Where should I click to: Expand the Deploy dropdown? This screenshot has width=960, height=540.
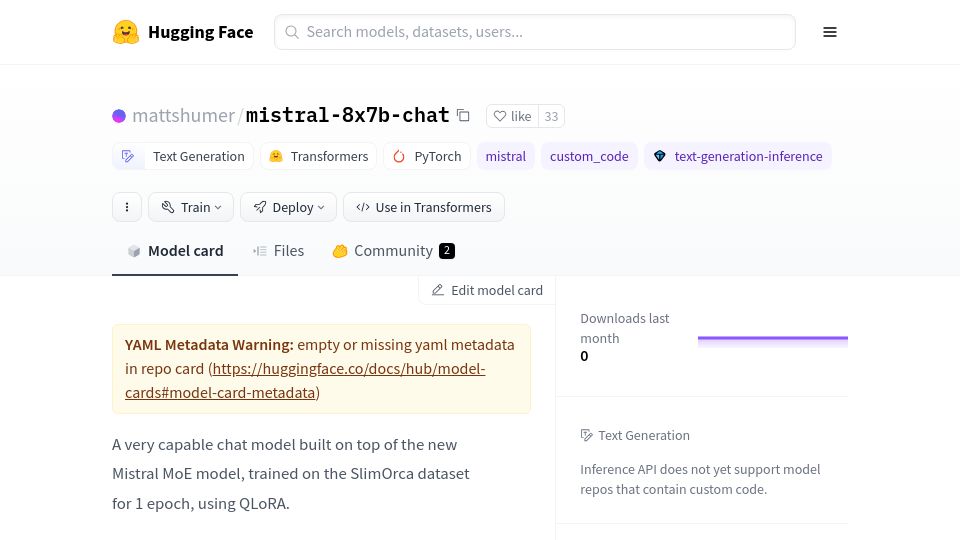[x=288, y=207]
